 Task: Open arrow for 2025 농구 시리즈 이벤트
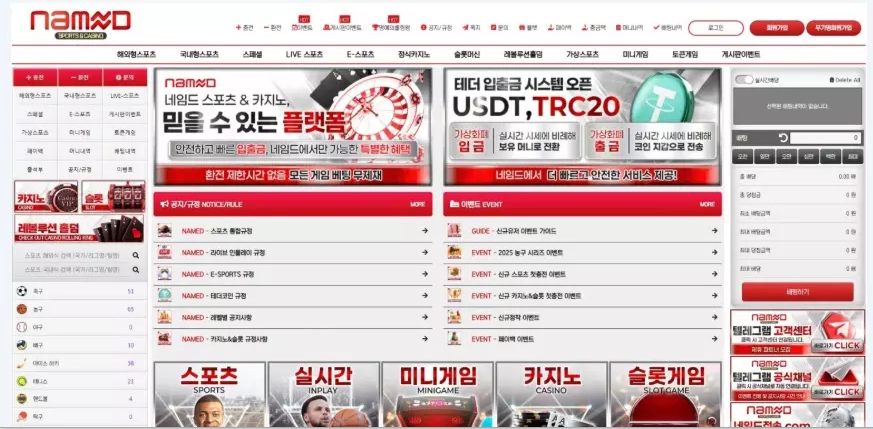[714, 252]
